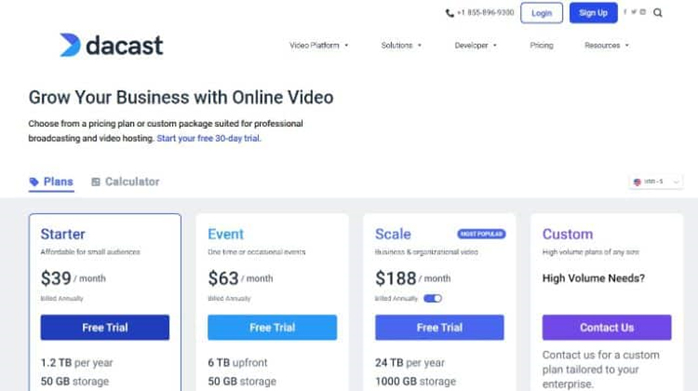Expand the Resources menu

point(606,45)
